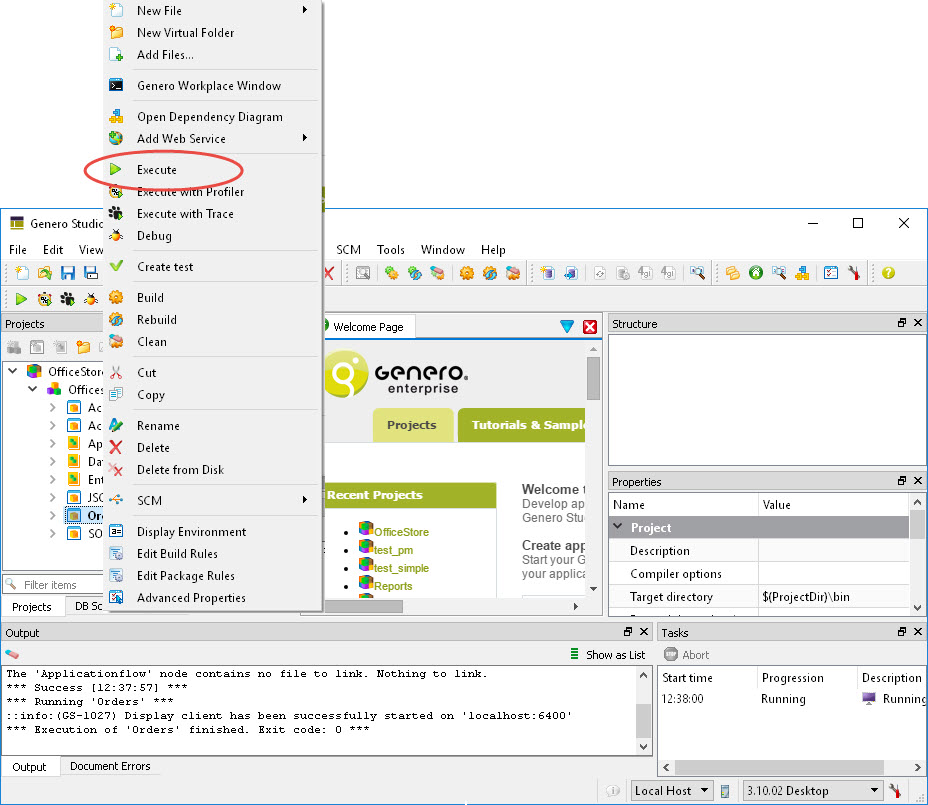
Task: Expand the Orders tree item
Action: (52, 515)
